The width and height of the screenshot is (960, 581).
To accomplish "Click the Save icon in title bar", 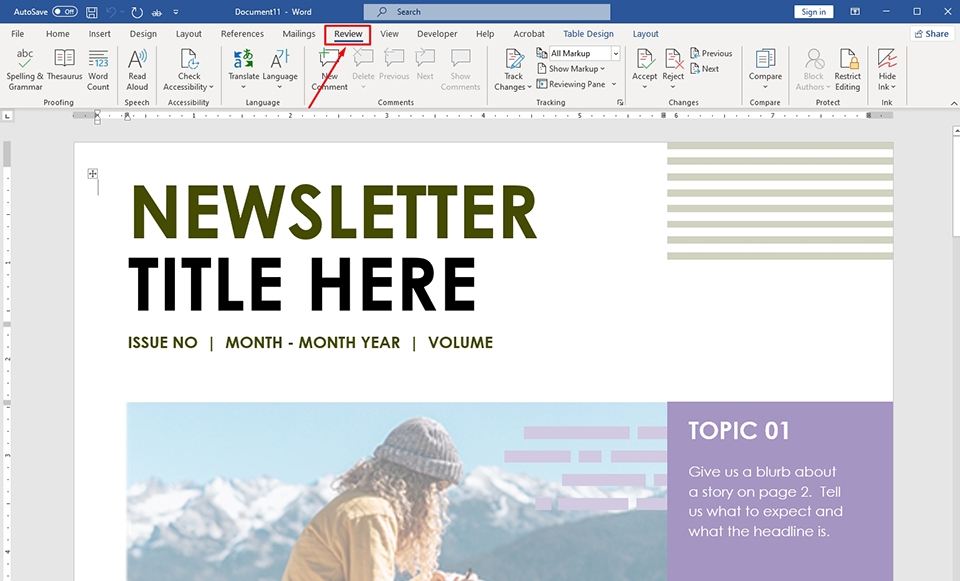I will (x=91, y=12).
